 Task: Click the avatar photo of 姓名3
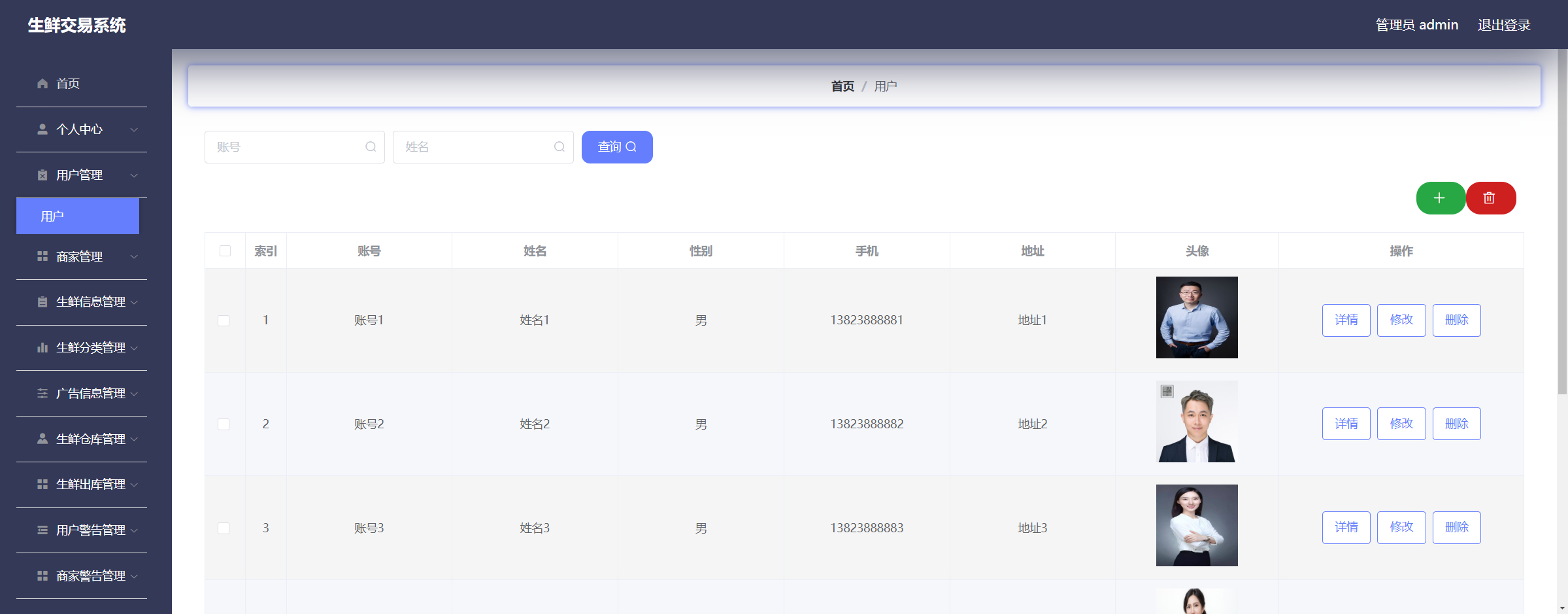click(x=1197, y=525)
